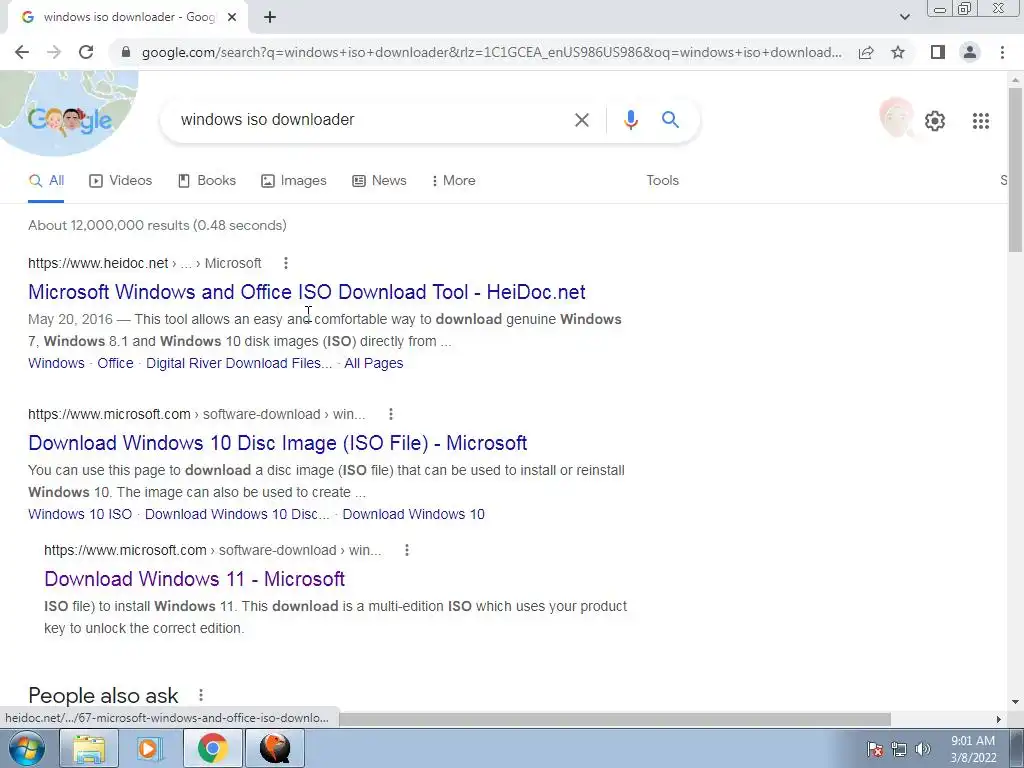1024x768 pixels.
Task: Open Microsoft Windows and Office ISO Download Tool link
Action: pyautogui.click(x=306, y=292)
